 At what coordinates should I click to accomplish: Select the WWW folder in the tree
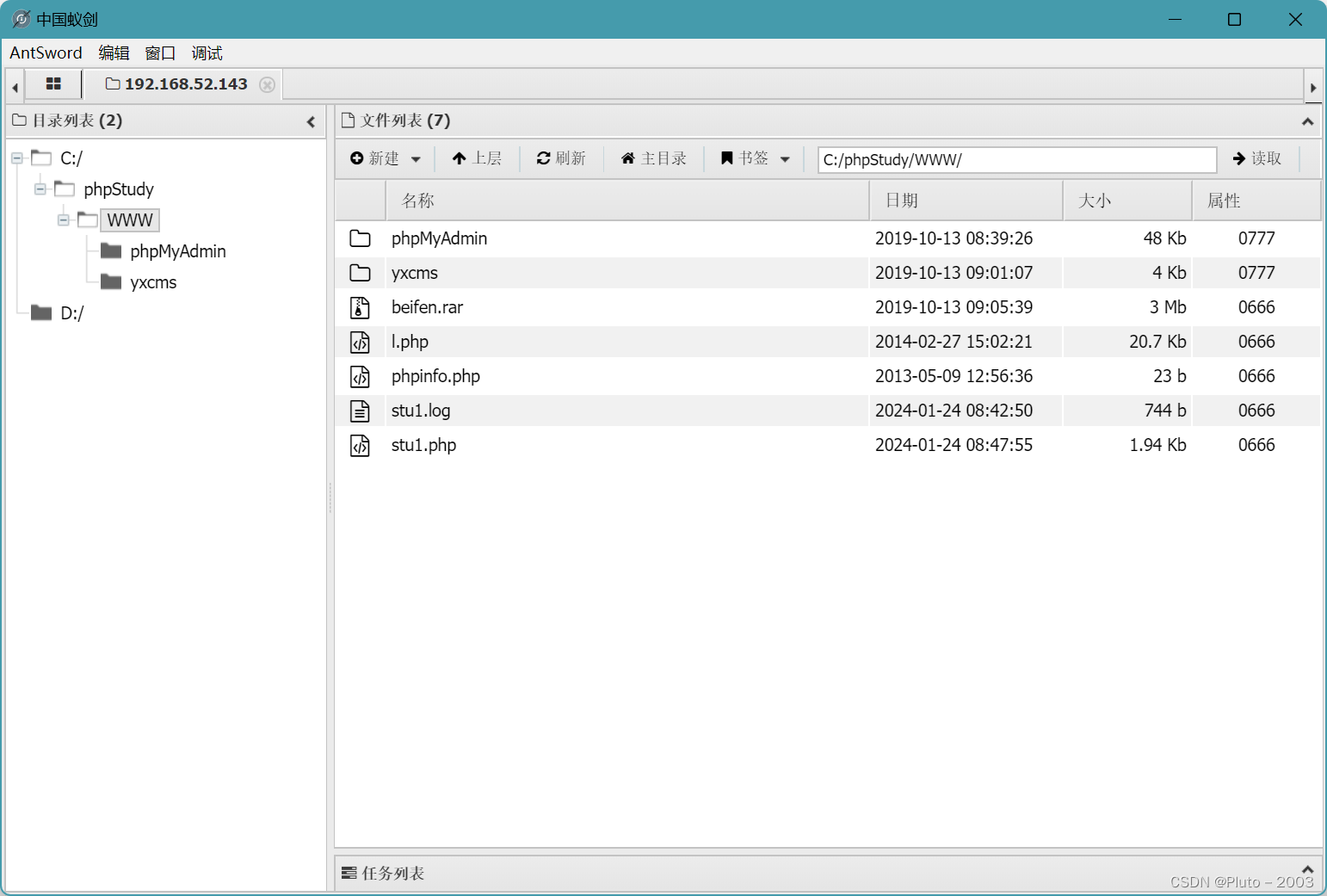tap(130, 220)
